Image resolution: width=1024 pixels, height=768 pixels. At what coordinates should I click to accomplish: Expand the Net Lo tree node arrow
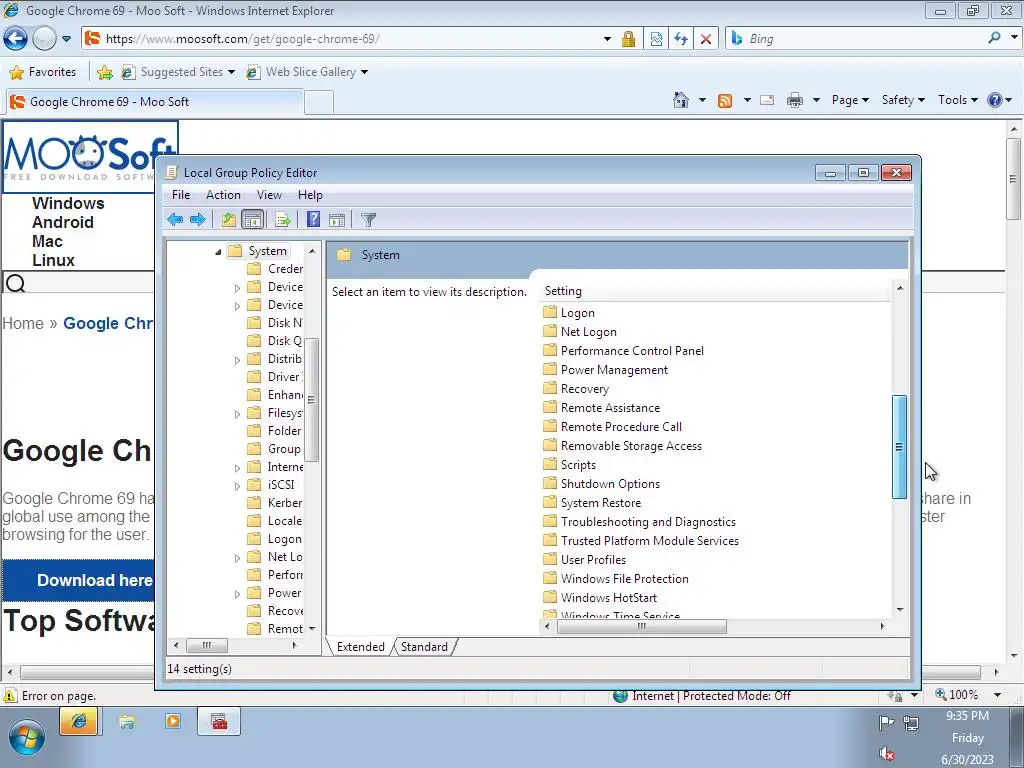238,558
